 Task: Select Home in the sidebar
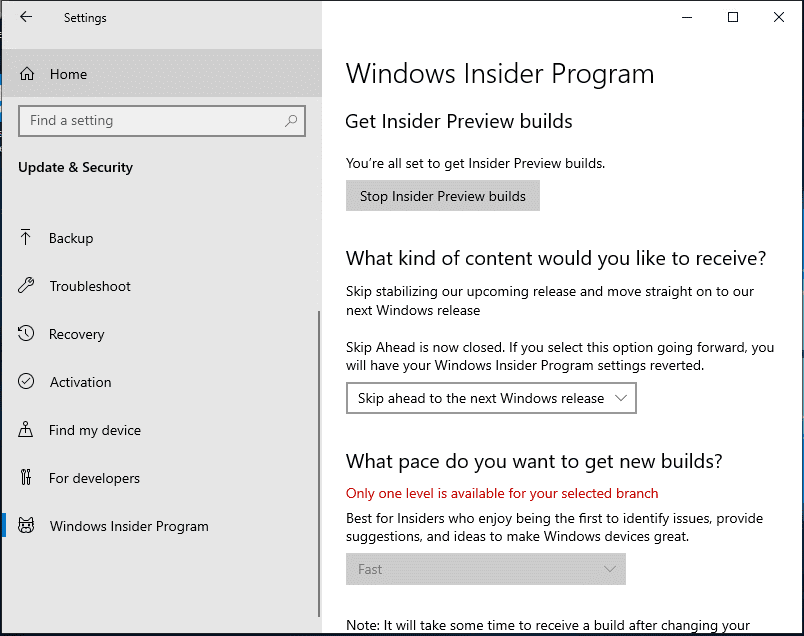[68, 73]
